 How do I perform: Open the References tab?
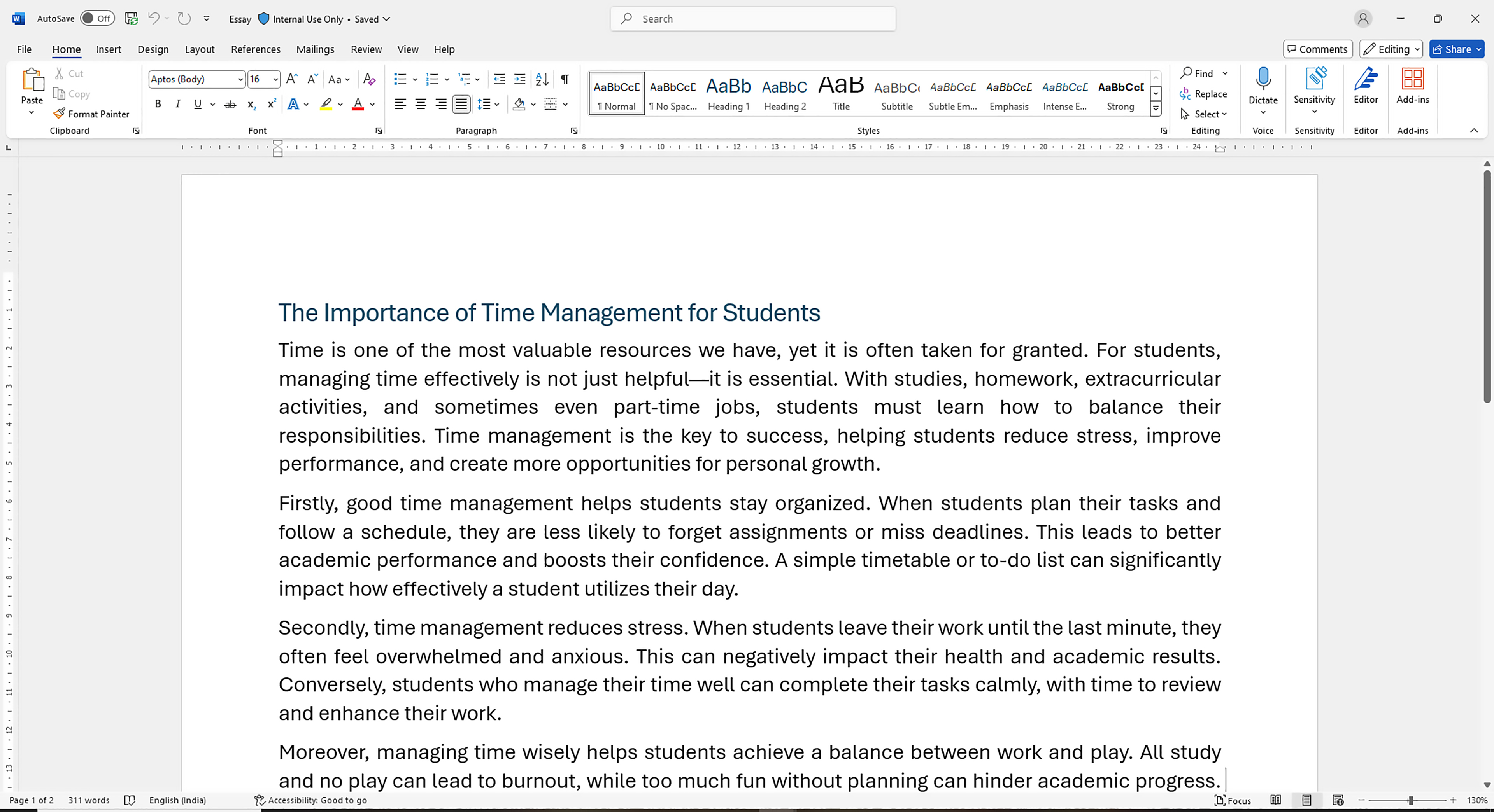click(256, 49)
